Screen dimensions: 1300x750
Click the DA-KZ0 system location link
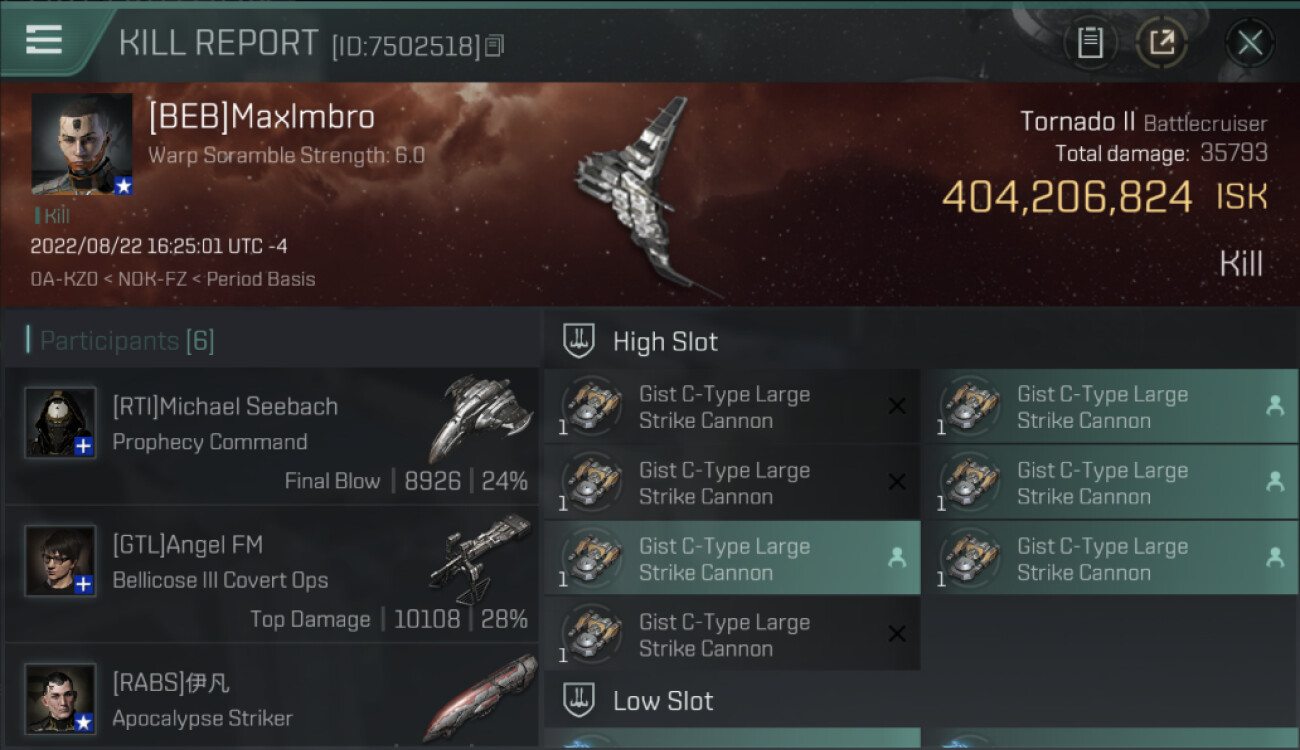65,280
